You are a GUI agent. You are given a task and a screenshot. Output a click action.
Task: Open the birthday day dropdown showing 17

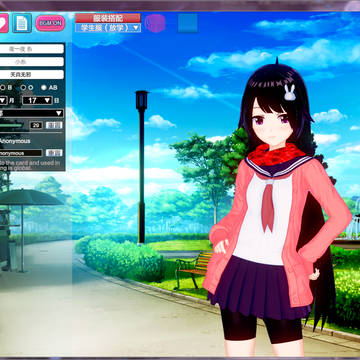coord(38,100)
